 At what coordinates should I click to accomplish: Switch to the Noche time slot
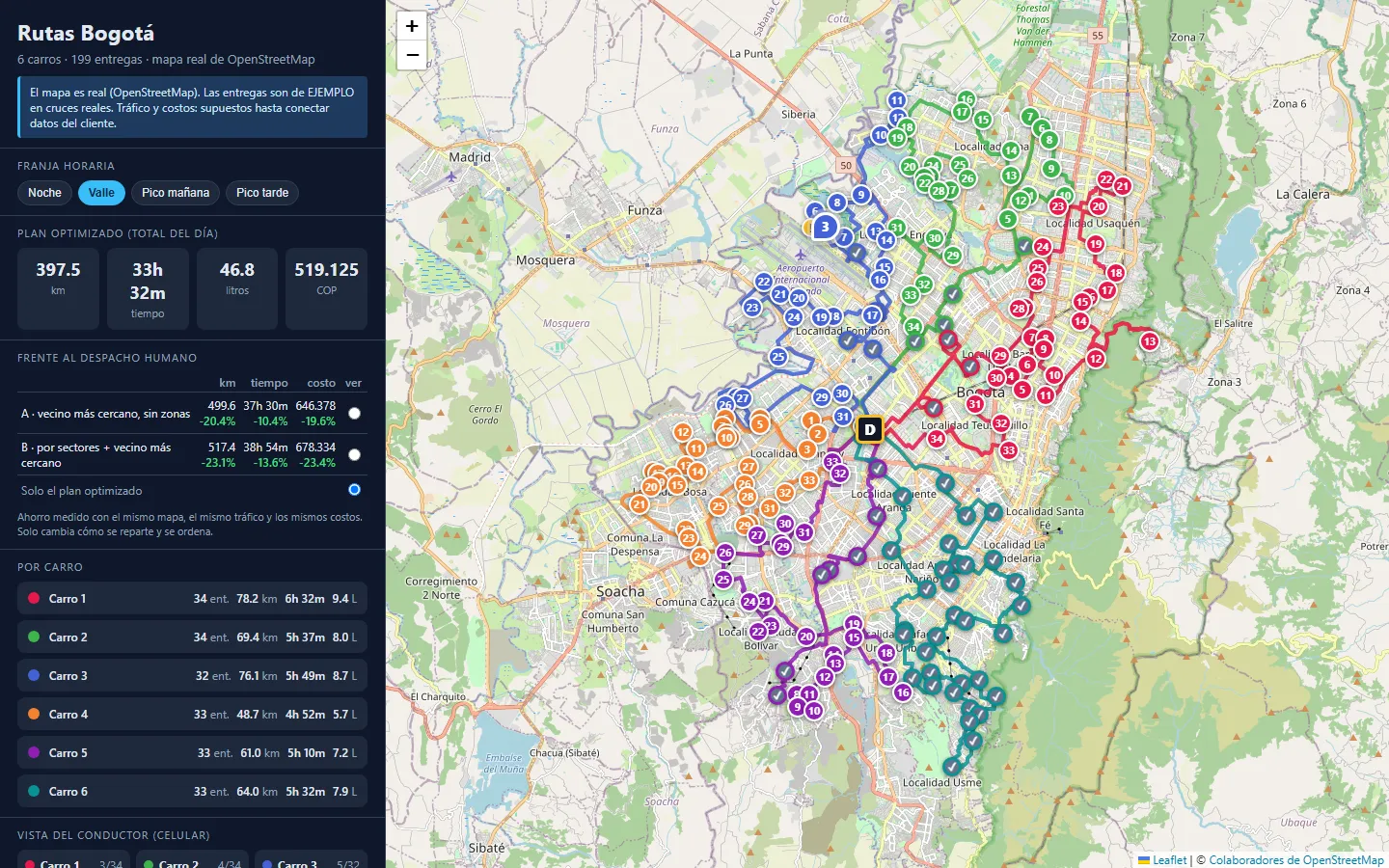tap(44, 193)
